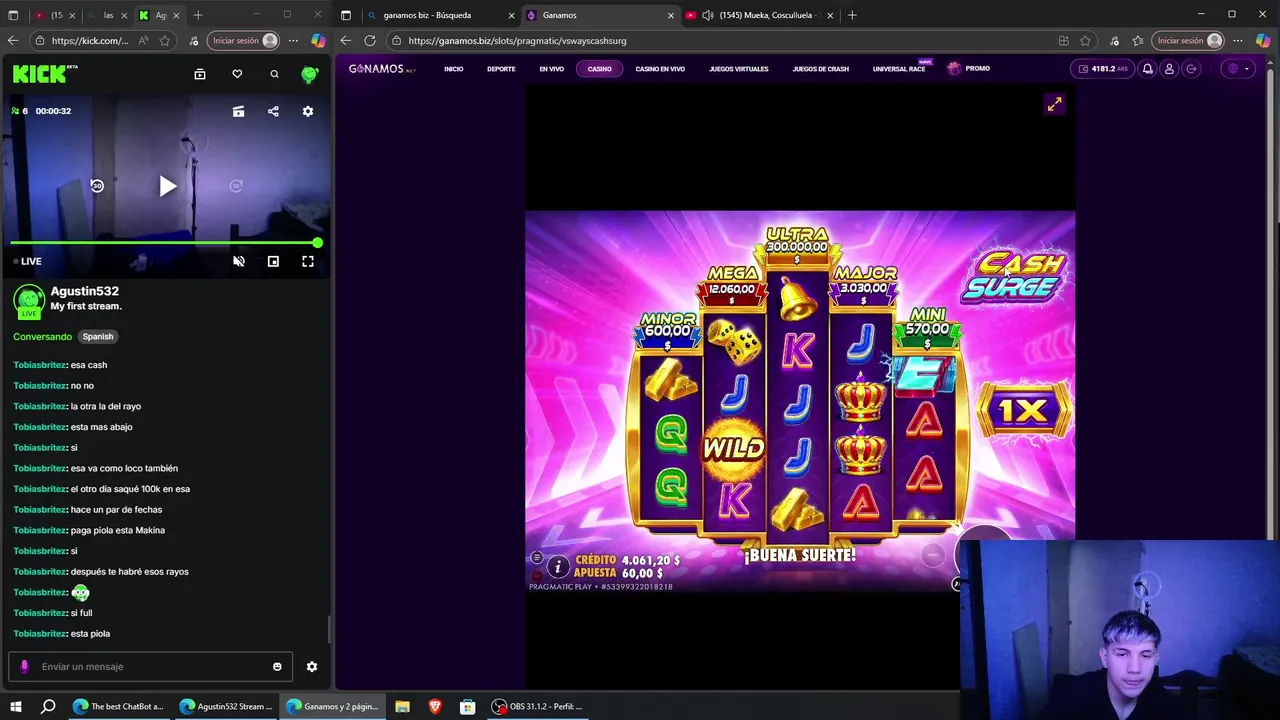Decrease bet with the minus button
Screen dimensions: 1280x720
click(x=933, y=554)
